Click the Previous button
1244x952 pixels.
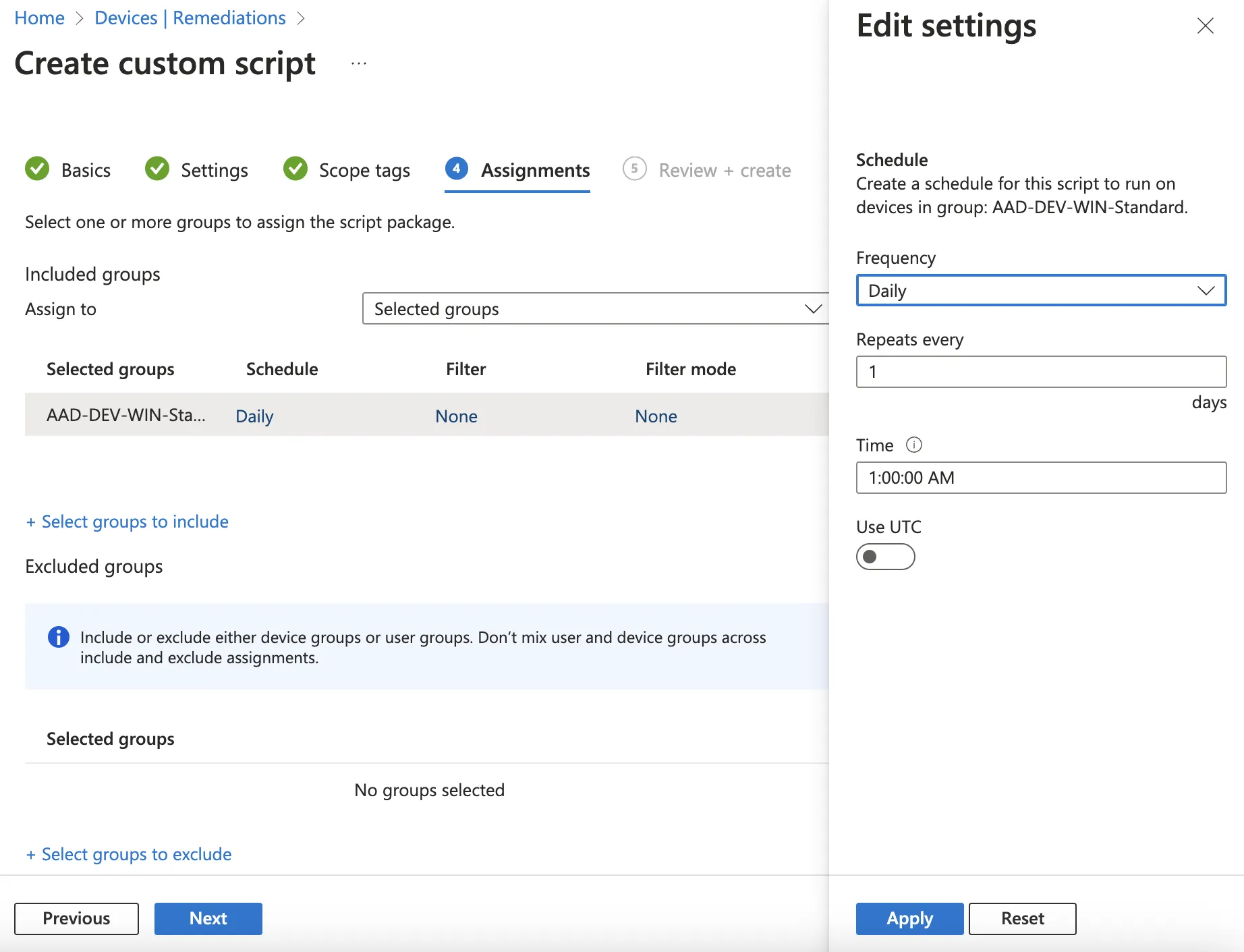click(x=76, y=918)
